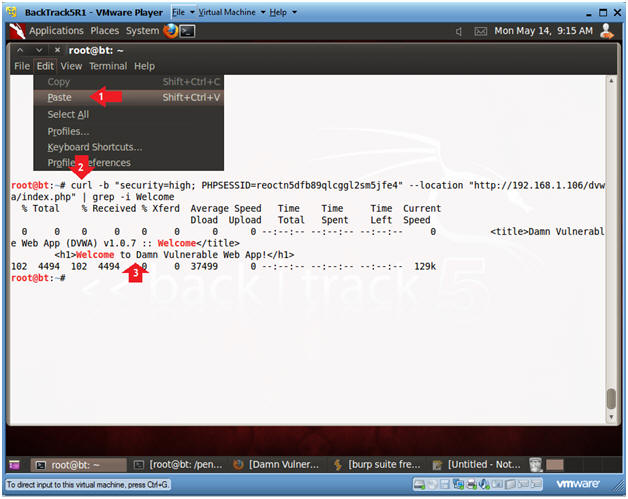
Task: Click the show desktop icon in bottom panel
Action: click(15, 465)
